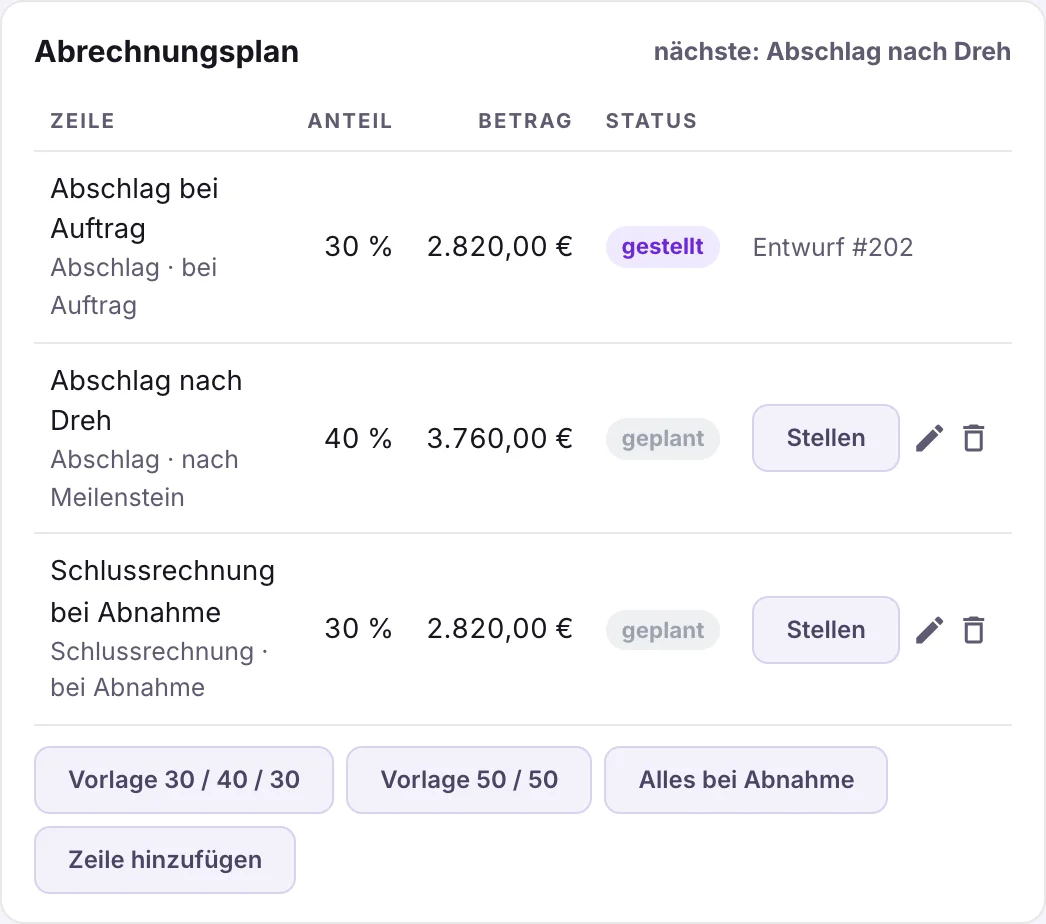Edit the Schlussrechnung bei Abnahme row

point(929,630)
